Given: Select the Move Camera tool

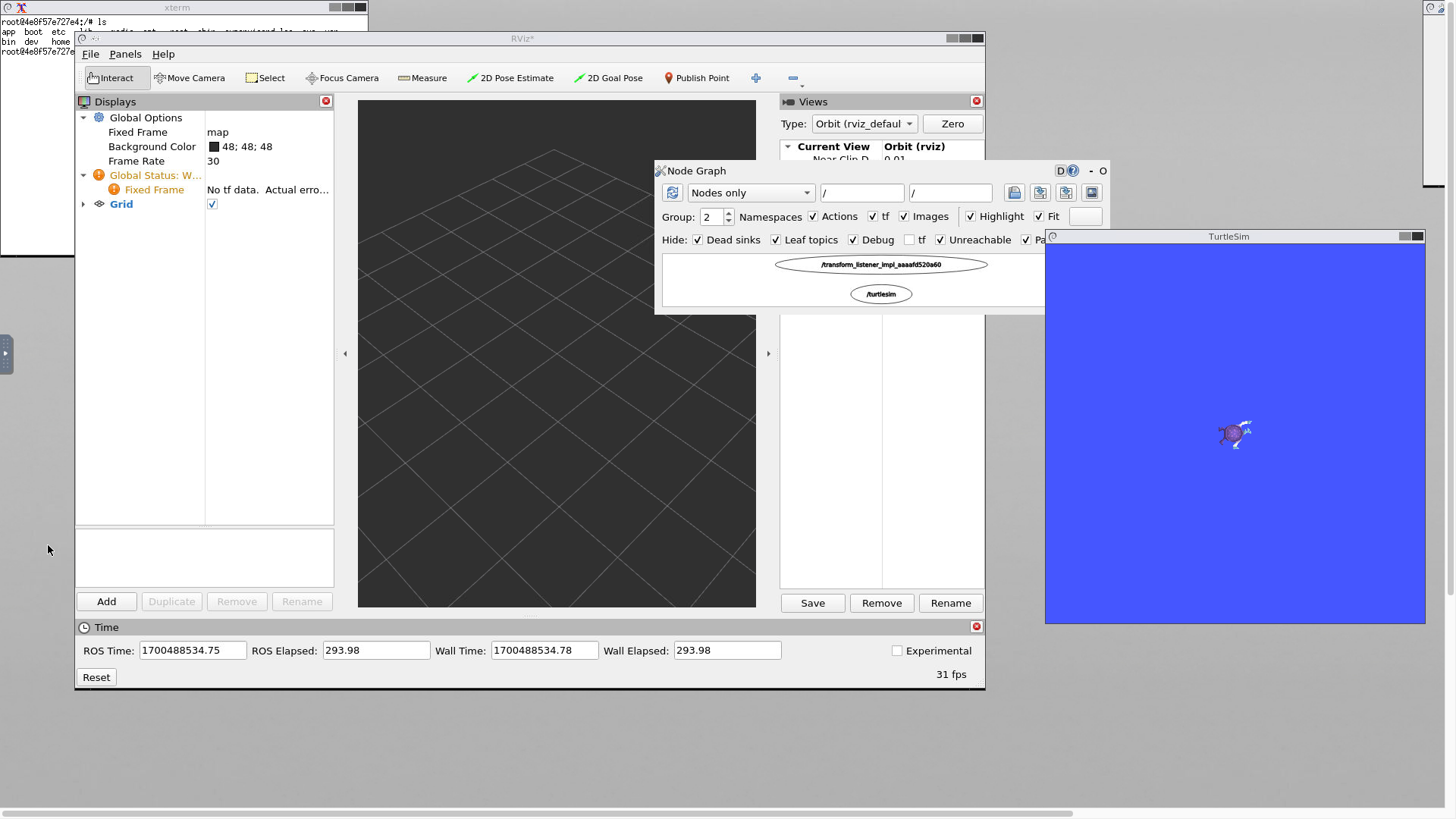Looking at the screenshot, I should pos(190,78).
